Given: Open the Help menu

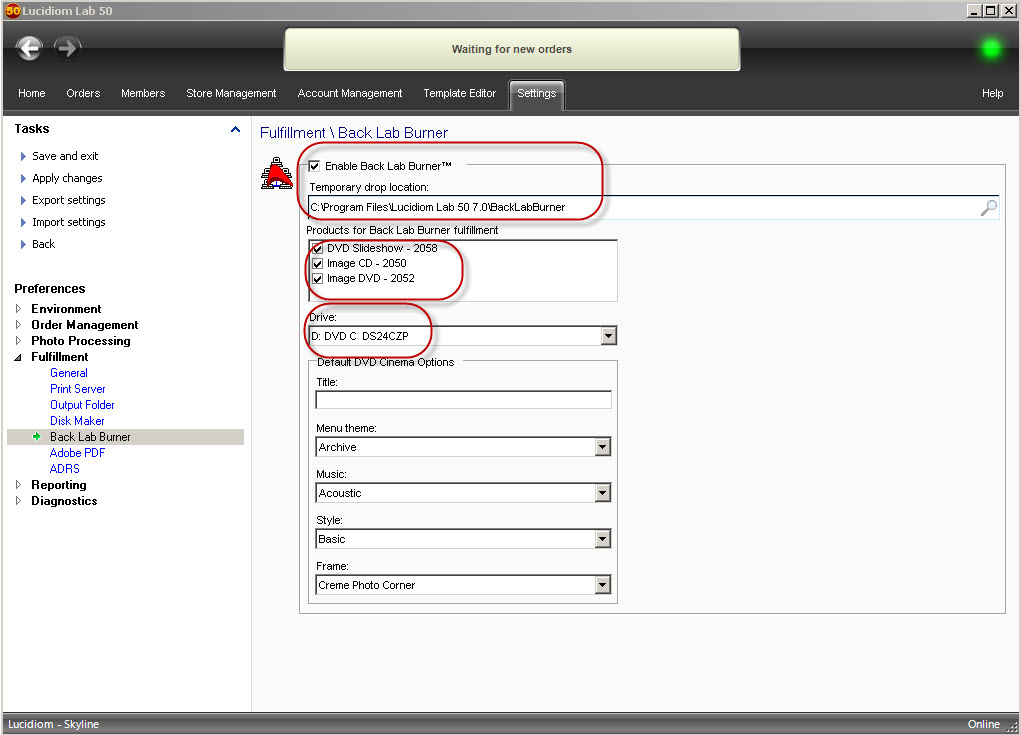Looking at the screenshot, I should tap(992, 93).
